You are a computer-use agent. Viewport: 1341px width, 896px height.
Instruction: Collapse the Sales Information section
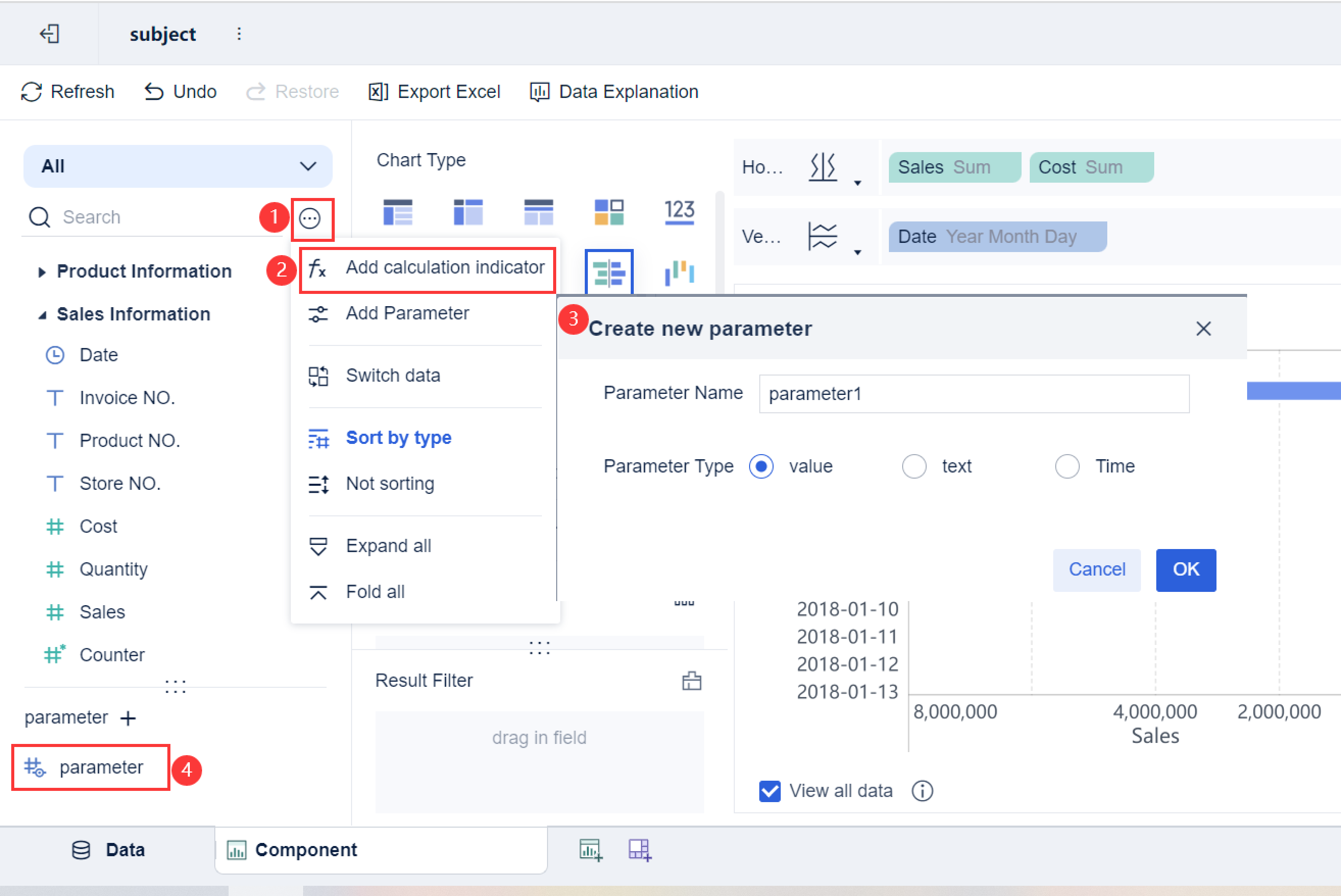(x=42, y=314)
